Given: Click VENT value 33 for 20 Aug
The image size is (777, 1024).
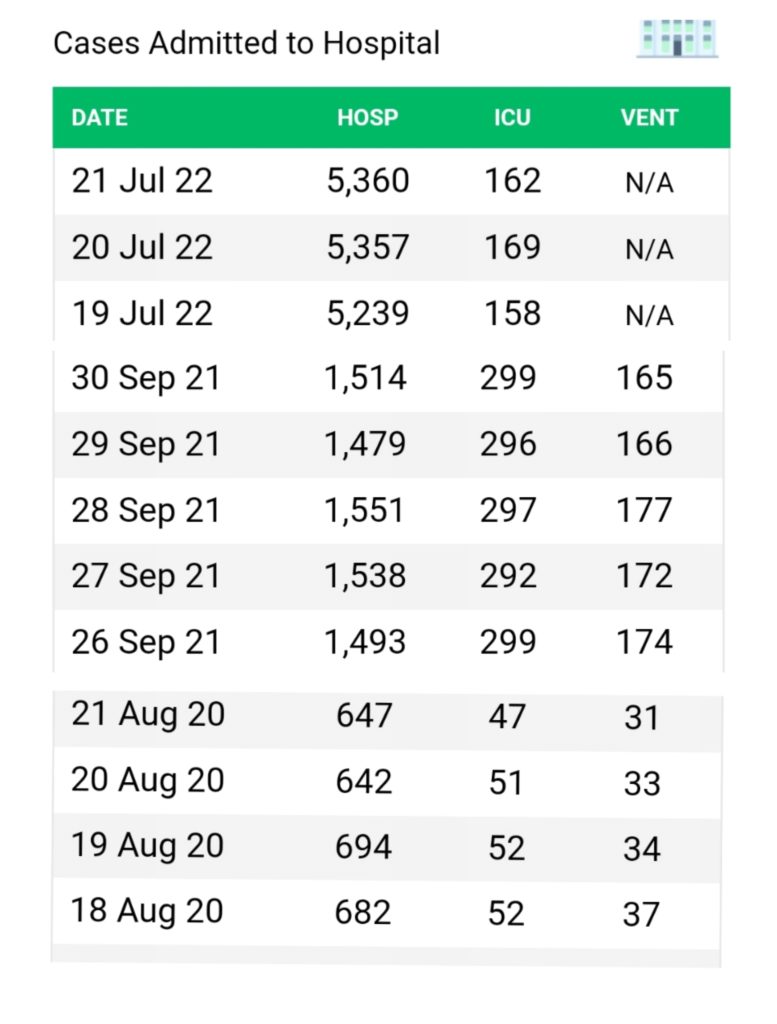Looking at the screenshot, I should click(x=642, y=783).
